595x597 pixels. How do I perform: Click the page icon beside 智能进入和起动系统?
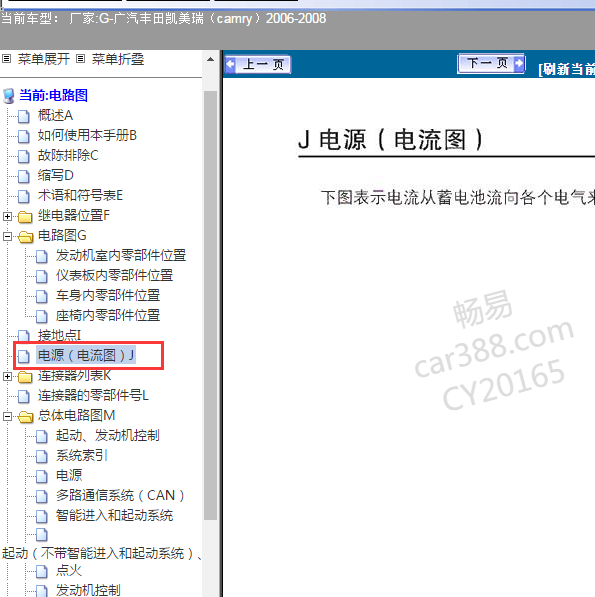[42, 516]
